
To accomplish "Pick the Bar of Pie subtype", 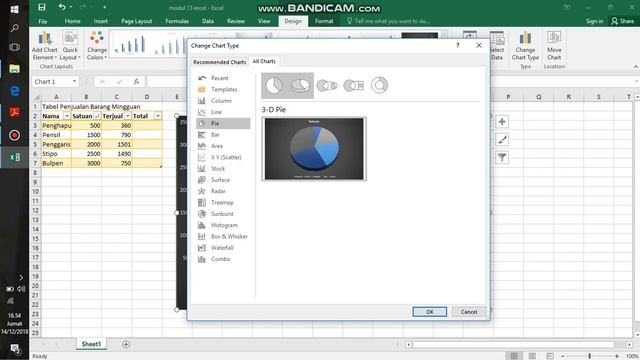I will pyautogui.click(x=353, y=86).
